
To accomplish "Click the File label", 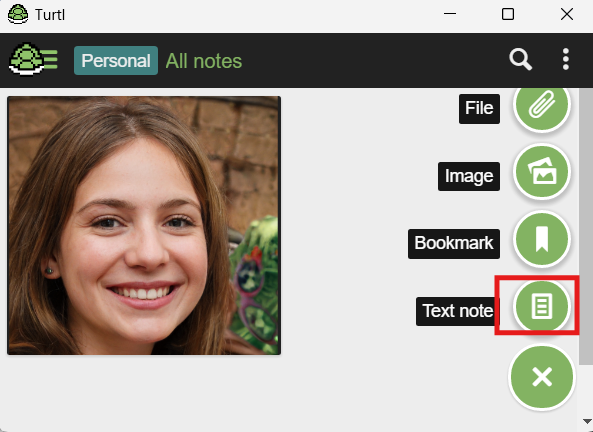I will point(479,109).
